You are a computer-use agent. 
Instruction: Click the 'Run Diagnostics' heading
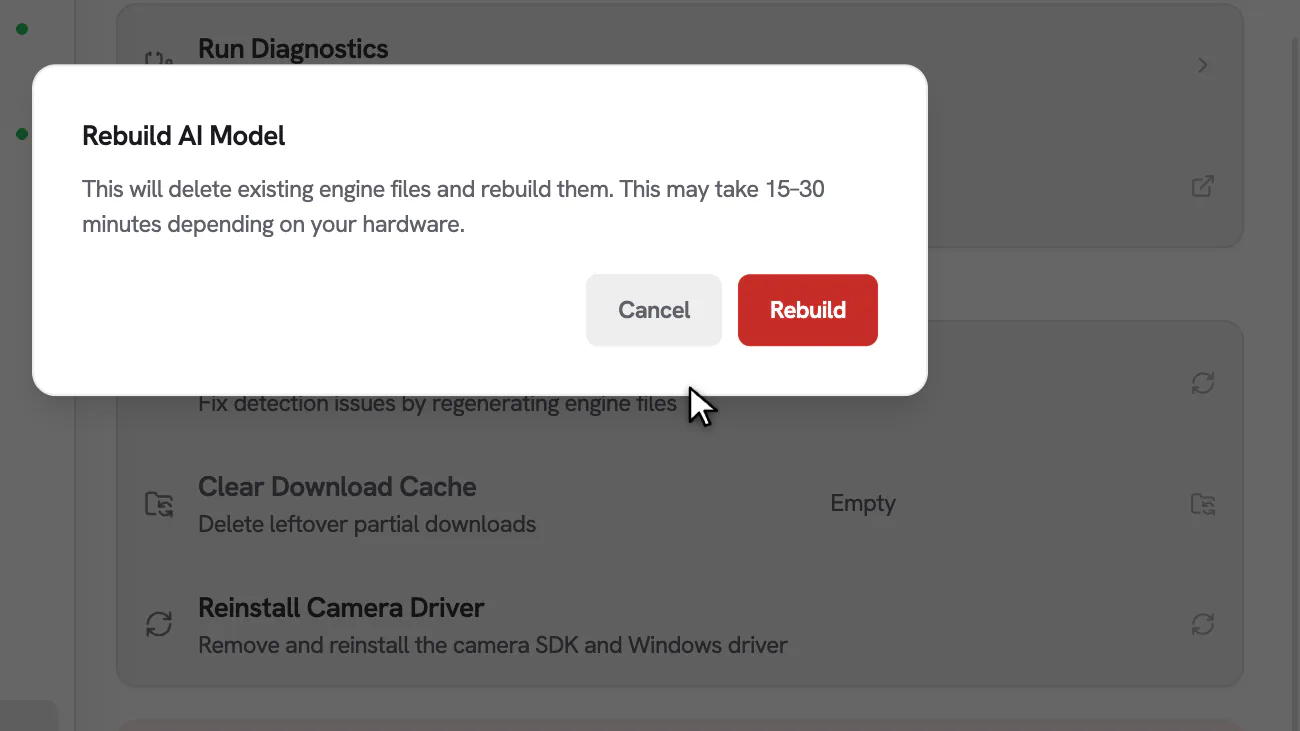pyautogui.click(x=293, y=49)
